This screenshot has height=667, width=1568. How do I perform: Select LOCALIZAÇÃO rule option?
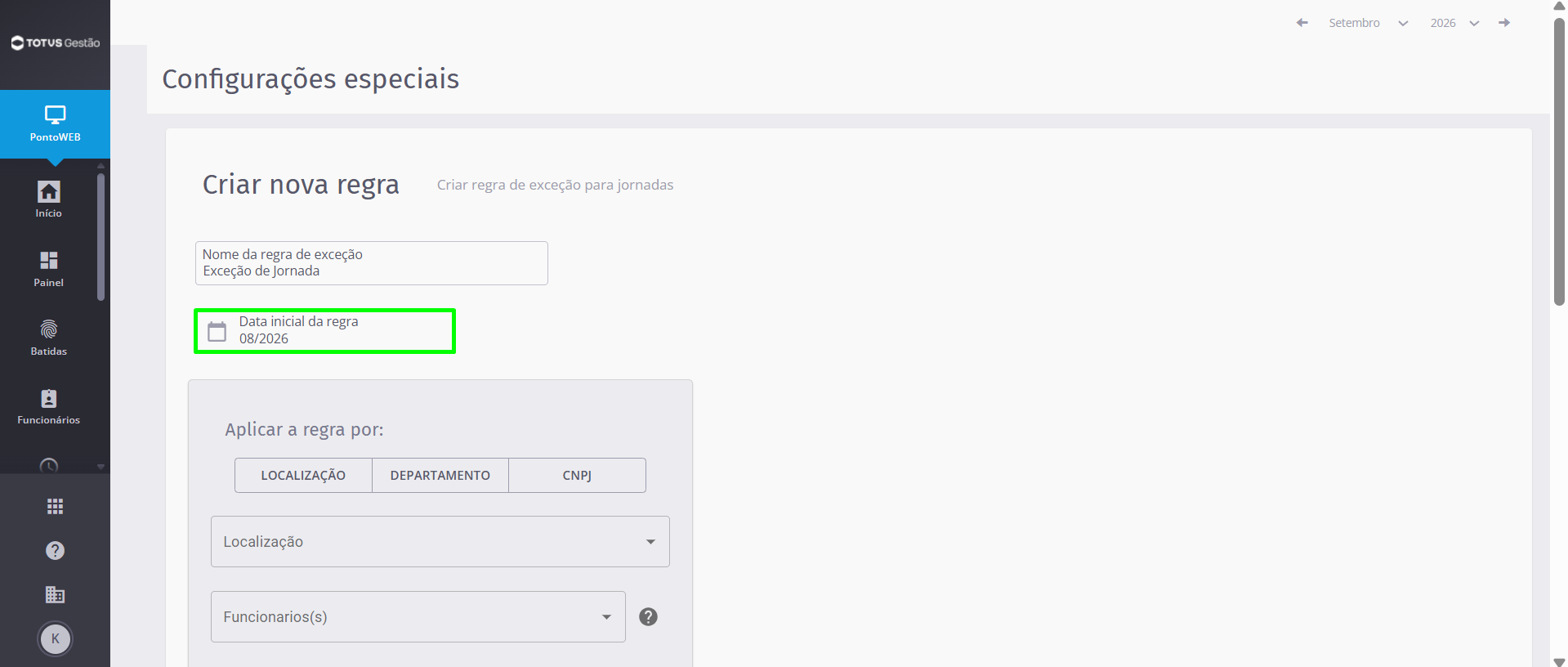coord(303,475)
